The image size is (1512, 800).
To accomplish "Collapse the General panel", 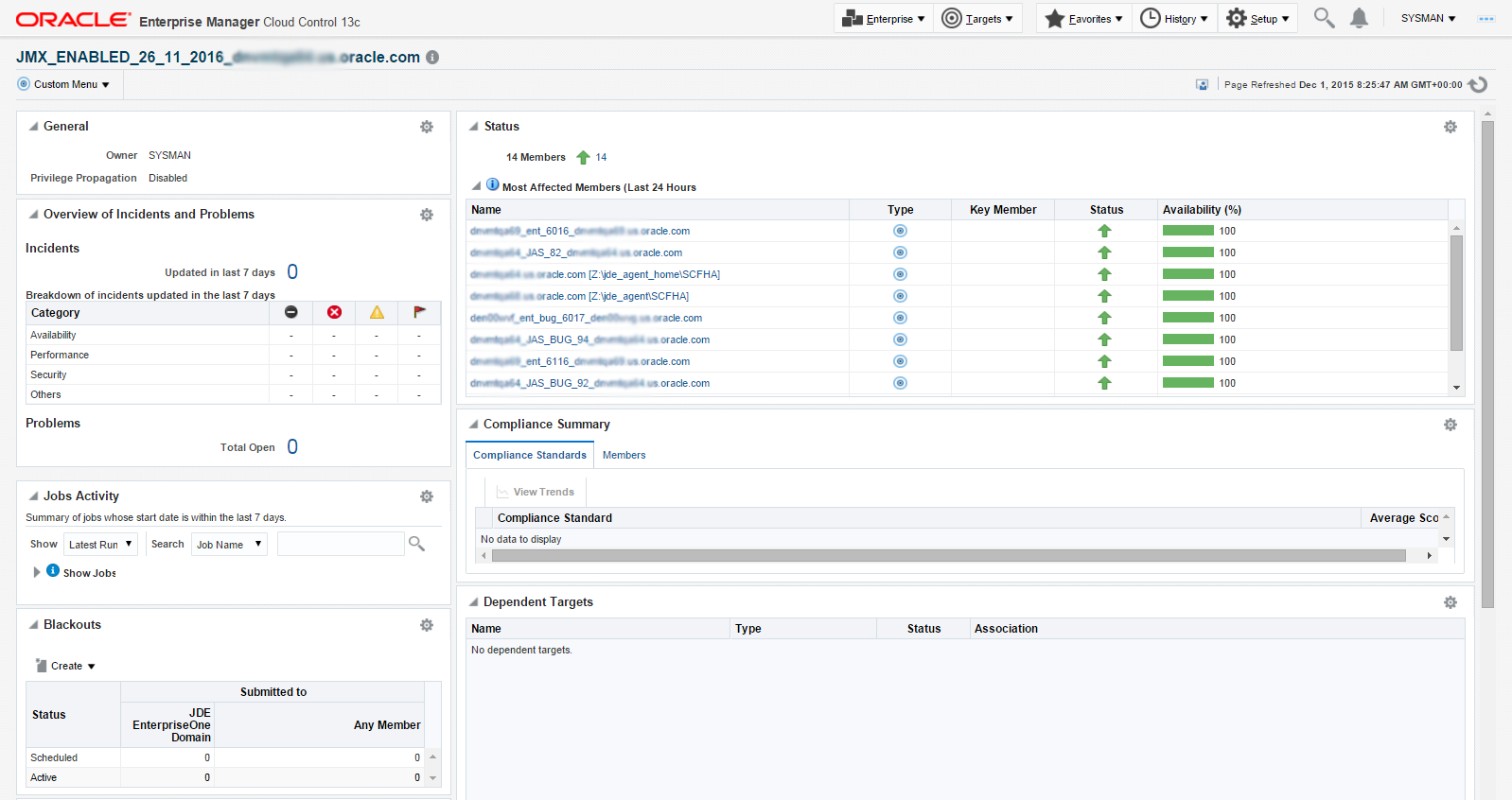I will coord(34,127).
